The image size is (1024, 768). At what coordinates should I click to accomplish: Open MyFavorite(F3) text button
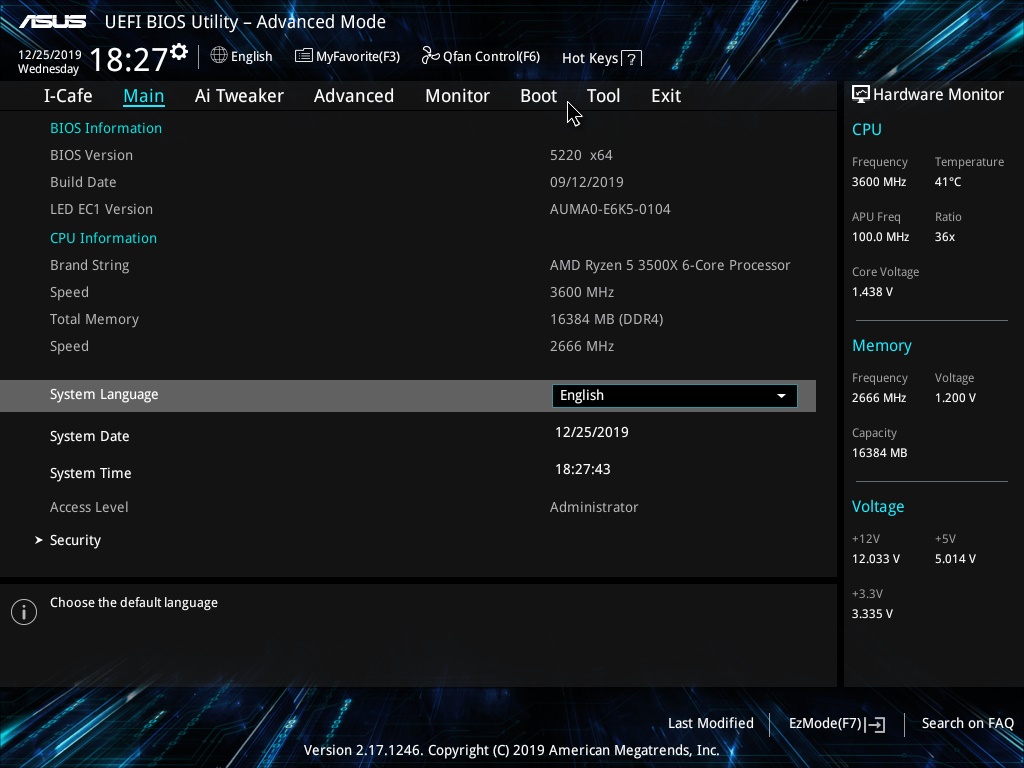pyautogui.click(x=358, y=56)
